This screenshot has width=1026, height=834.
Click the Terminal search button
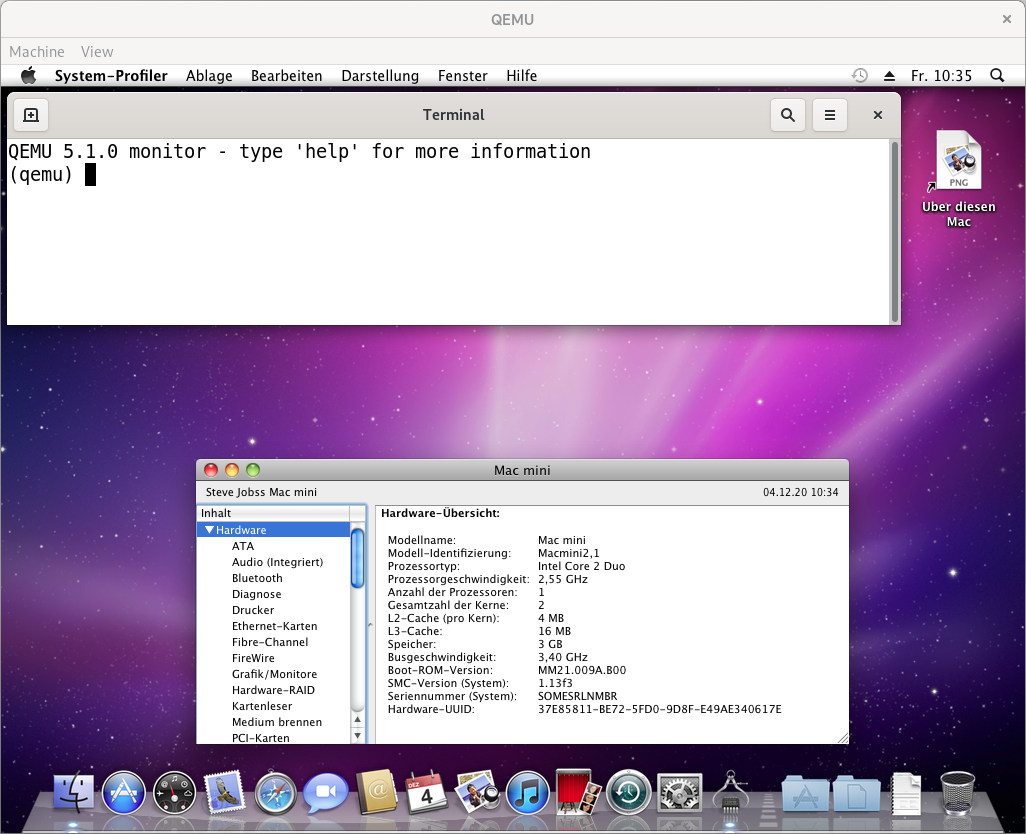tap(788, 115)
